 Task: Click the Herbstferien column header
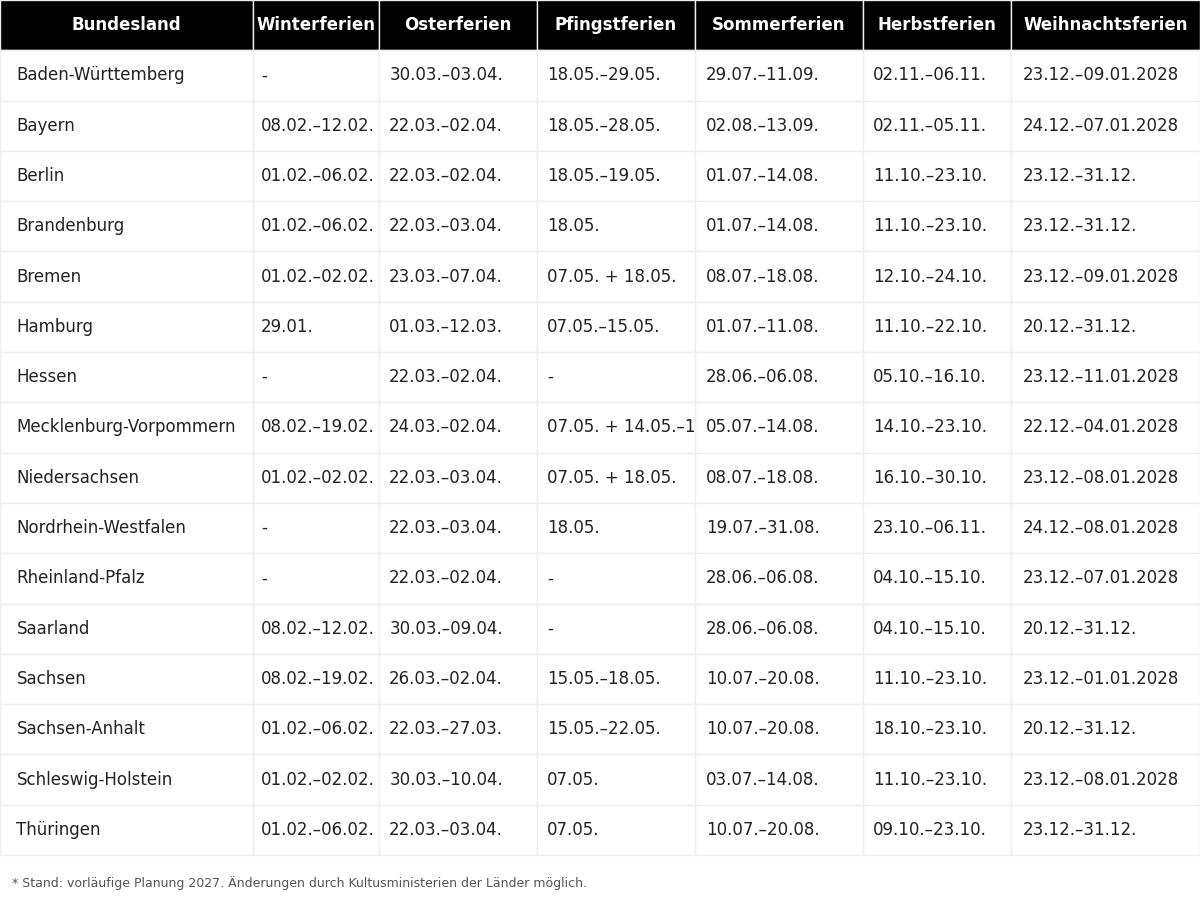coord(936,25)
